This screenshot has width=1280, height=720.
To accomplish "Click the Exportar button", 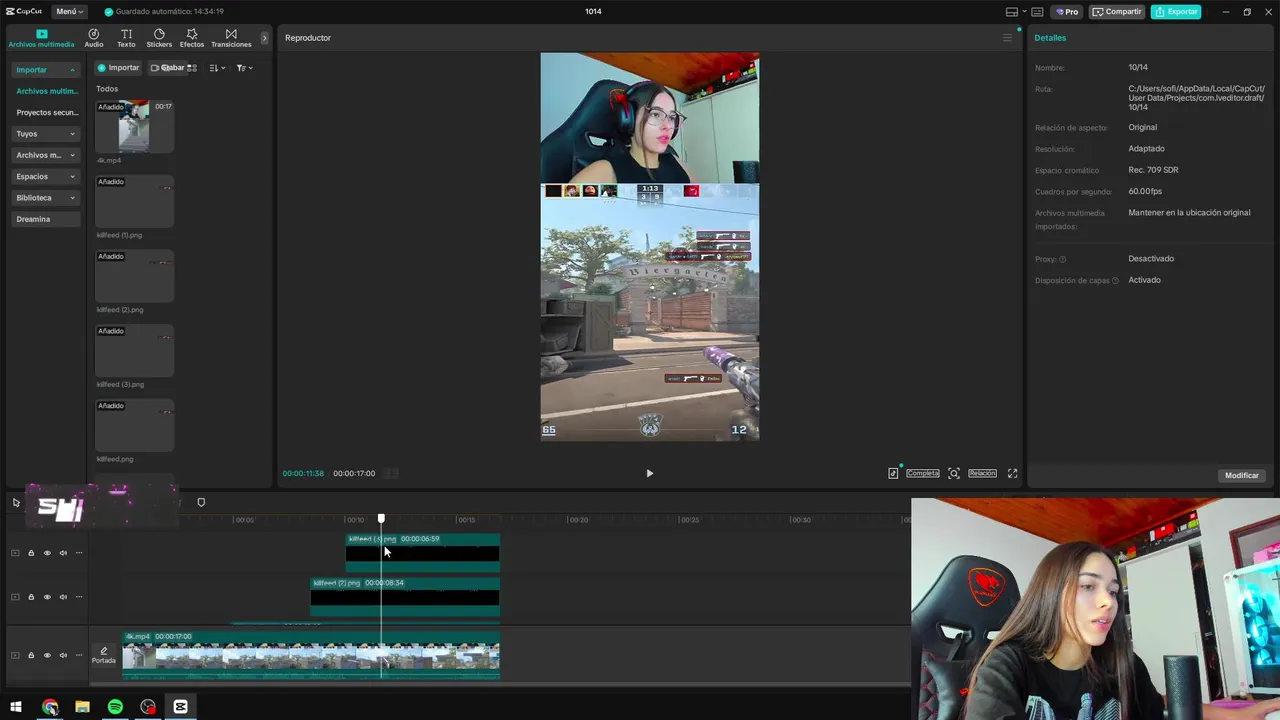I will [x=1176, y=12].
